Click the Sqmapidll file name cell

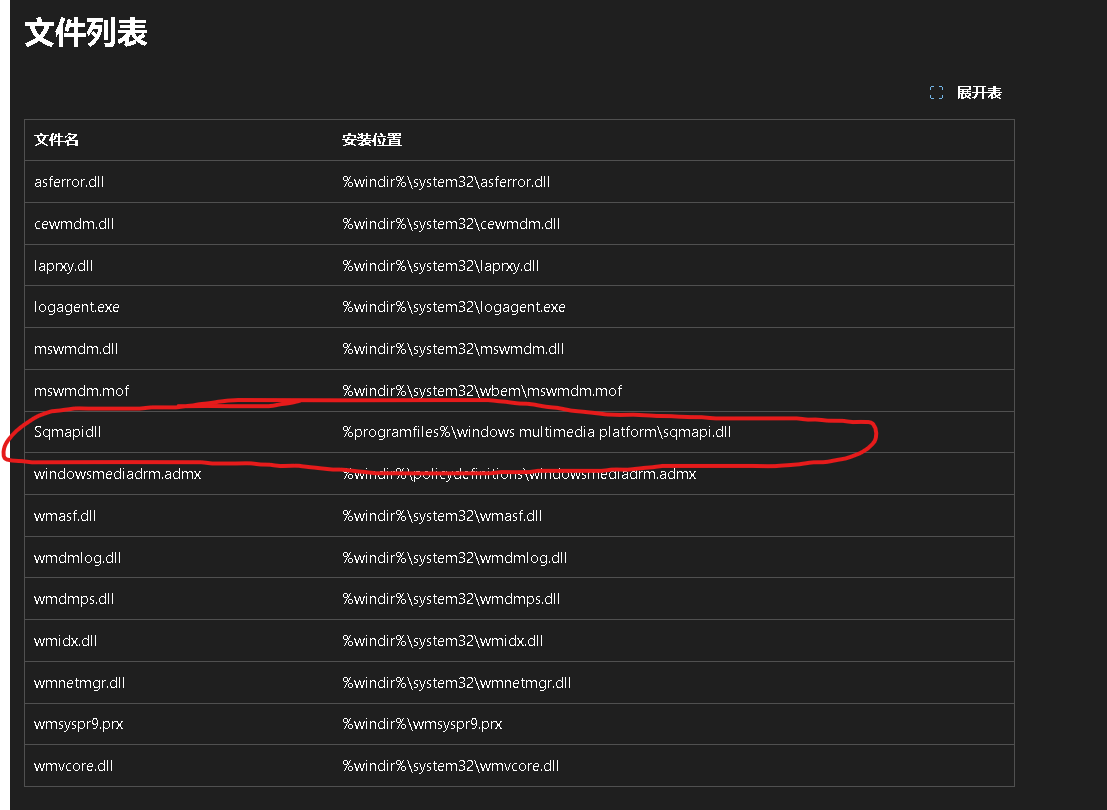[x=68, y=431]
